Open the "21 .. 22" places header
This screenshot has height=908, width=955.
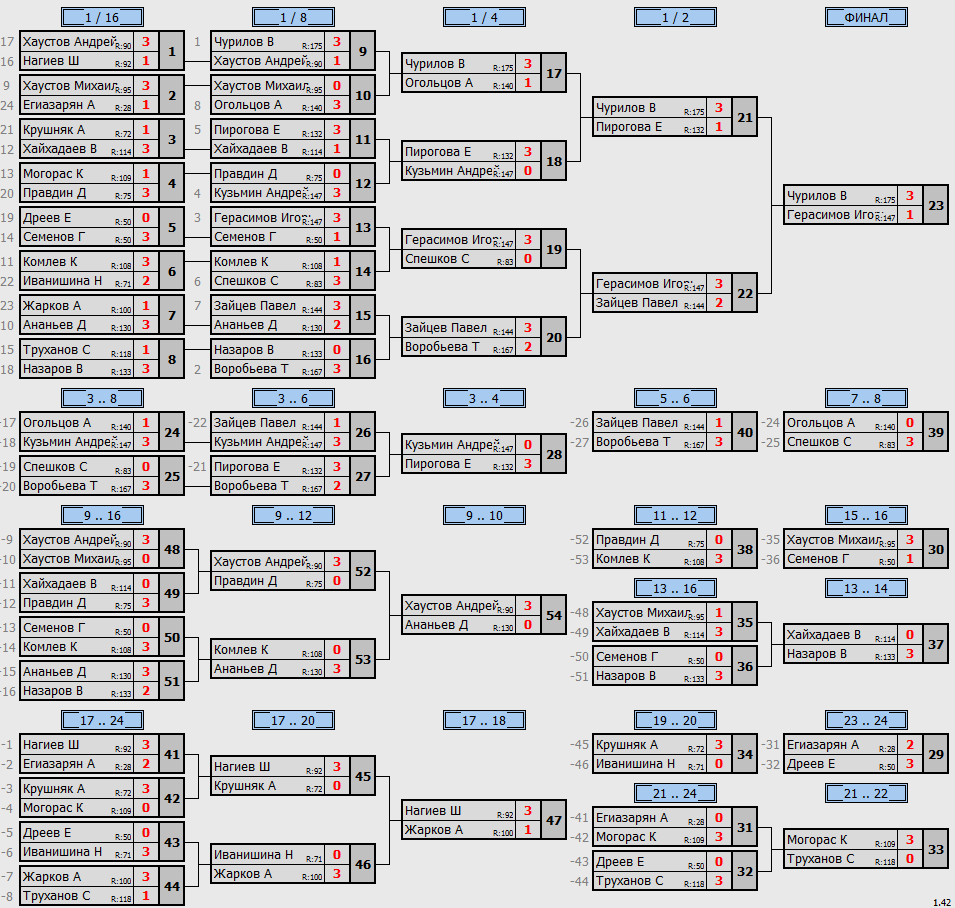point(866,794)
